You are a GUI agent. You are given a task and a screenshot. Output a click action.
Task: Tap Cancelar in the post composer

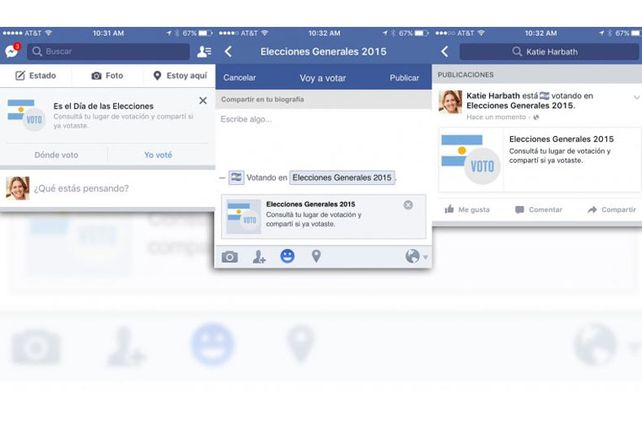point(240,77)
